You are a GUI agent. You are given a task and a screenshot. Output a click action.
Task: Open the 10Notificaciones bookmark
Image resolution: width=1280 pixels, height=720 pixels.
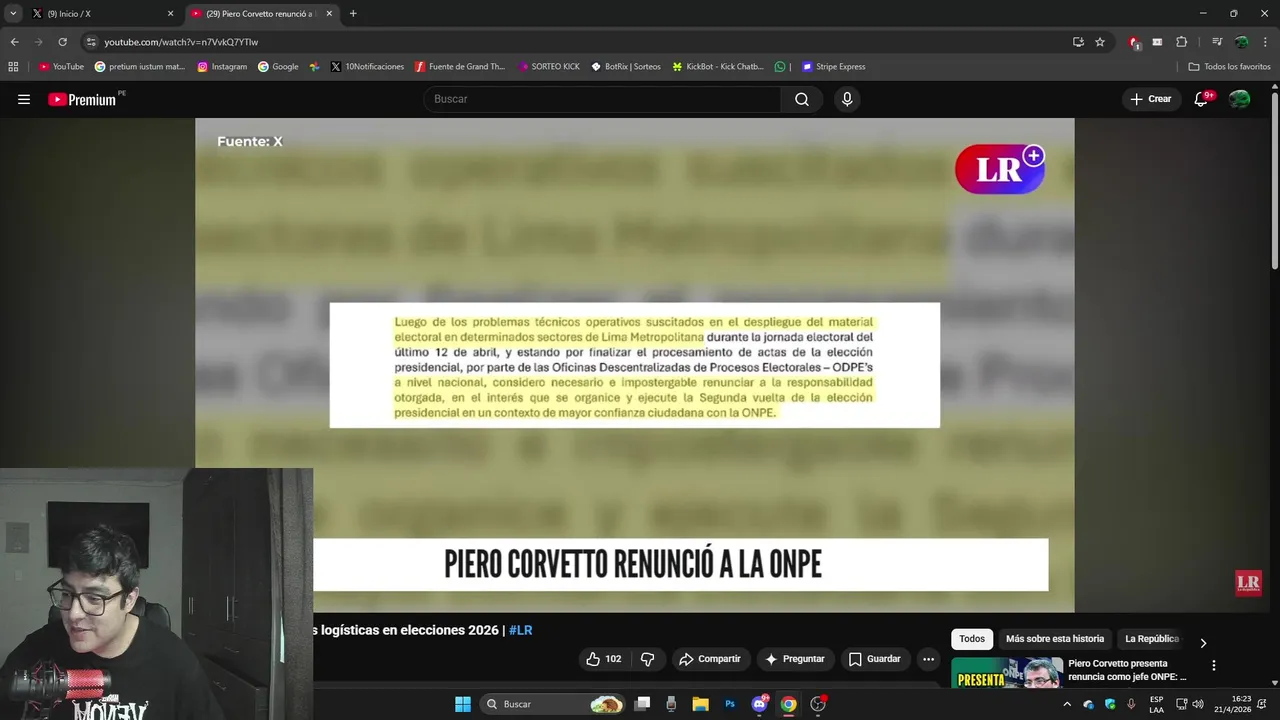coord(367,67)
